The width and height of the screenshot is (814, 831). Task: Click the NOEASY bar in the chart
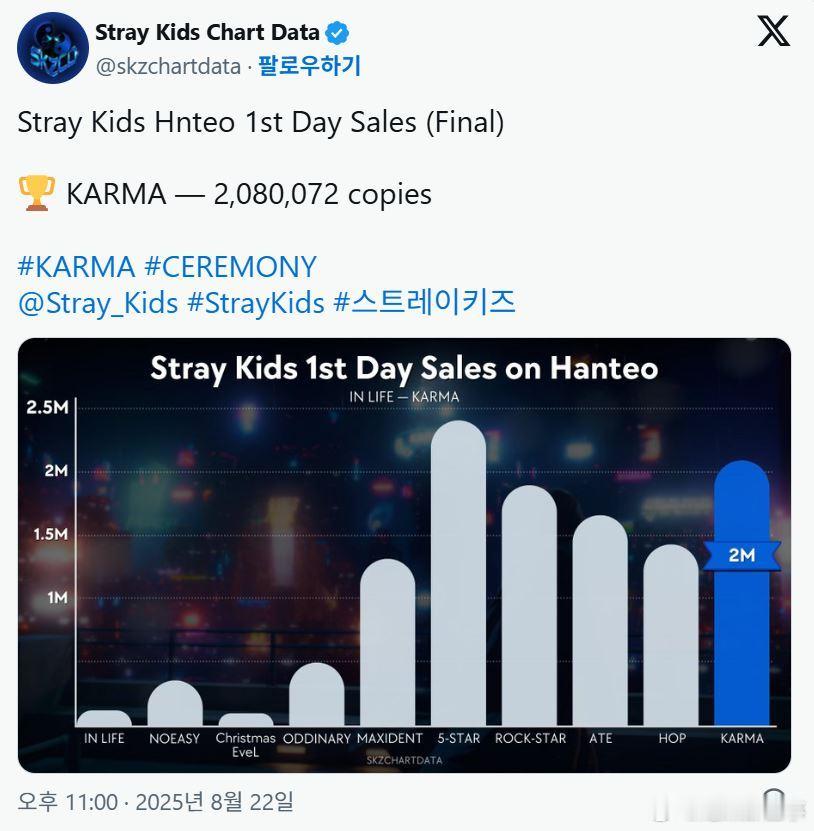[175, 703]
